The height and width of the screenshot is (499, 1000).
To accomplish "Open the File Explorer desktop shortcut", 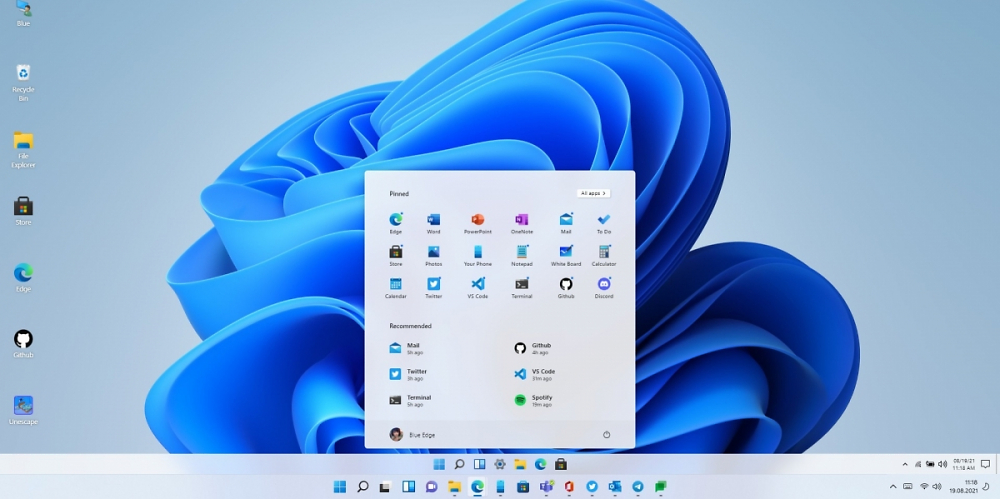I will (x=23, y=149).
